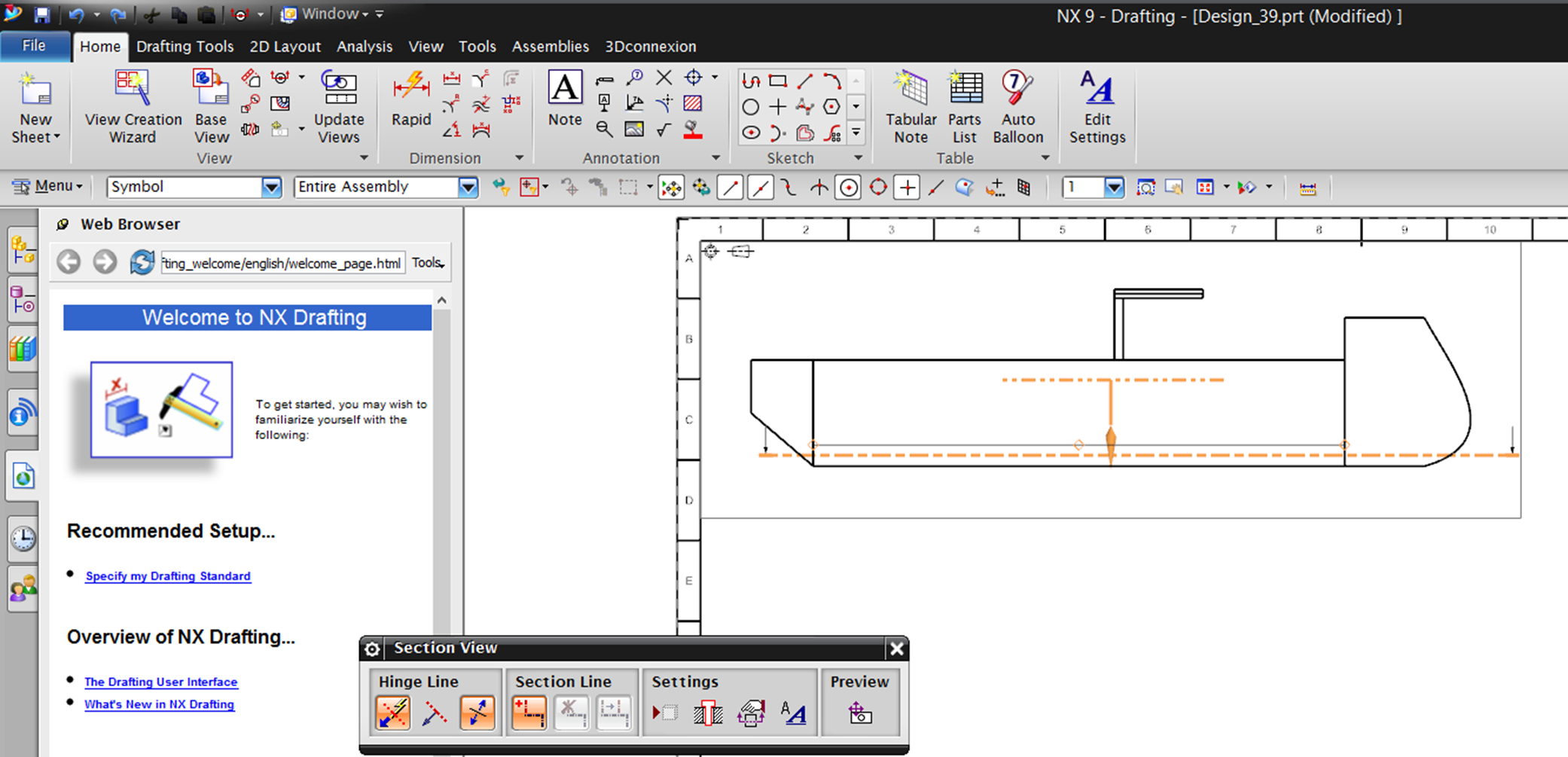
Task: Select the Note annotation tool
Action: (565, 99)
